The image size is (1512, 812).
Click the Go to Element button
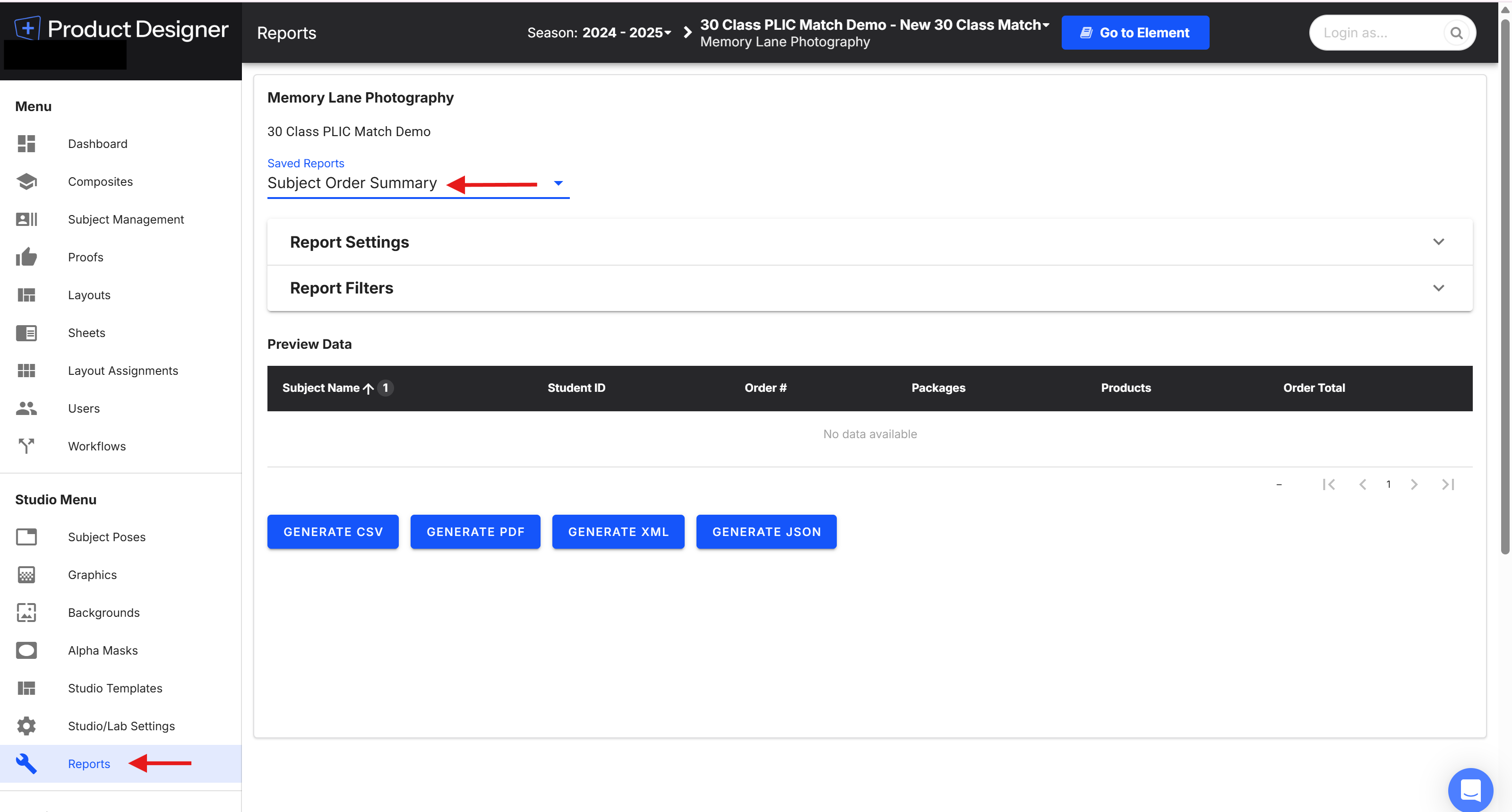(x=1135, y=33)
